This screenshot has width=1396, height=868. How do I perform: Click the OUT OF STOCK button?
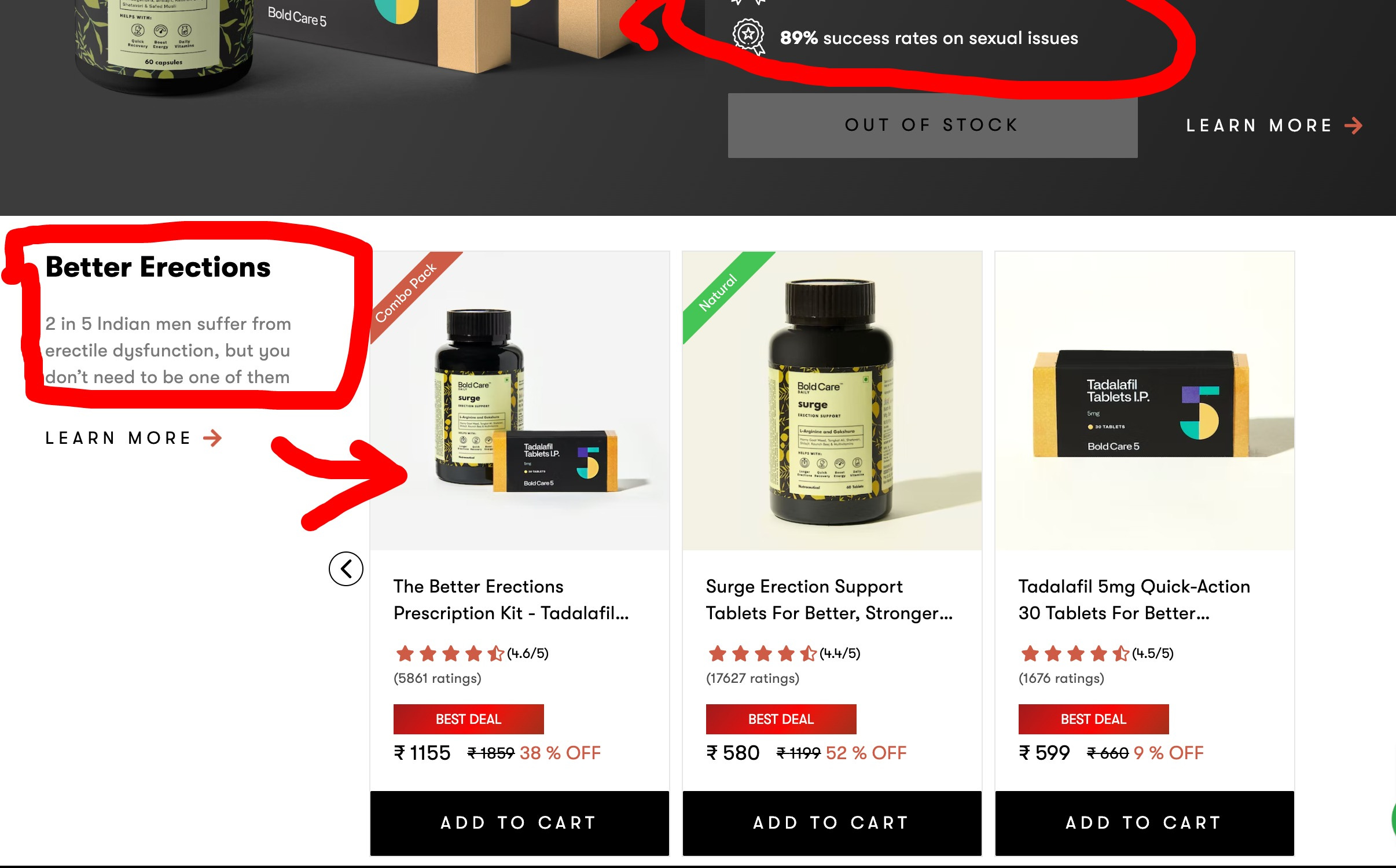(x=932, y=125)
